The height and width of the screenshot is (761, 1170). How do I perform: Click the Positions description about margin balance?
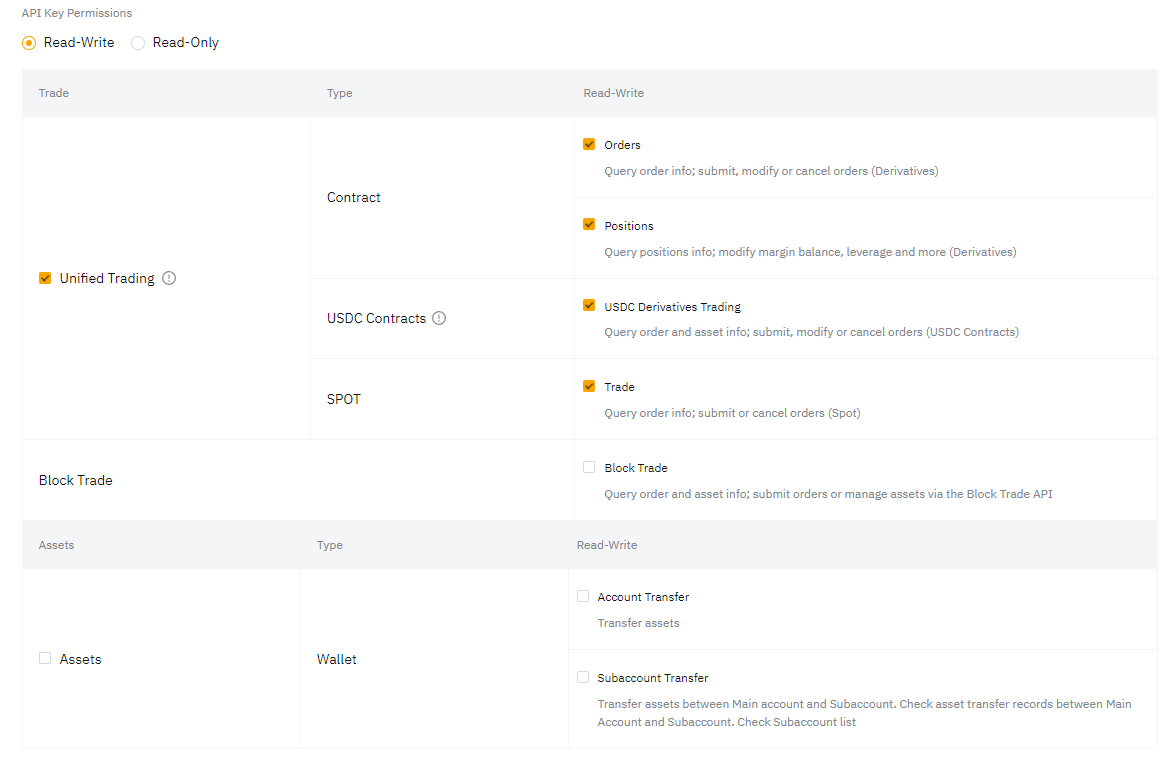pos(810,252)
